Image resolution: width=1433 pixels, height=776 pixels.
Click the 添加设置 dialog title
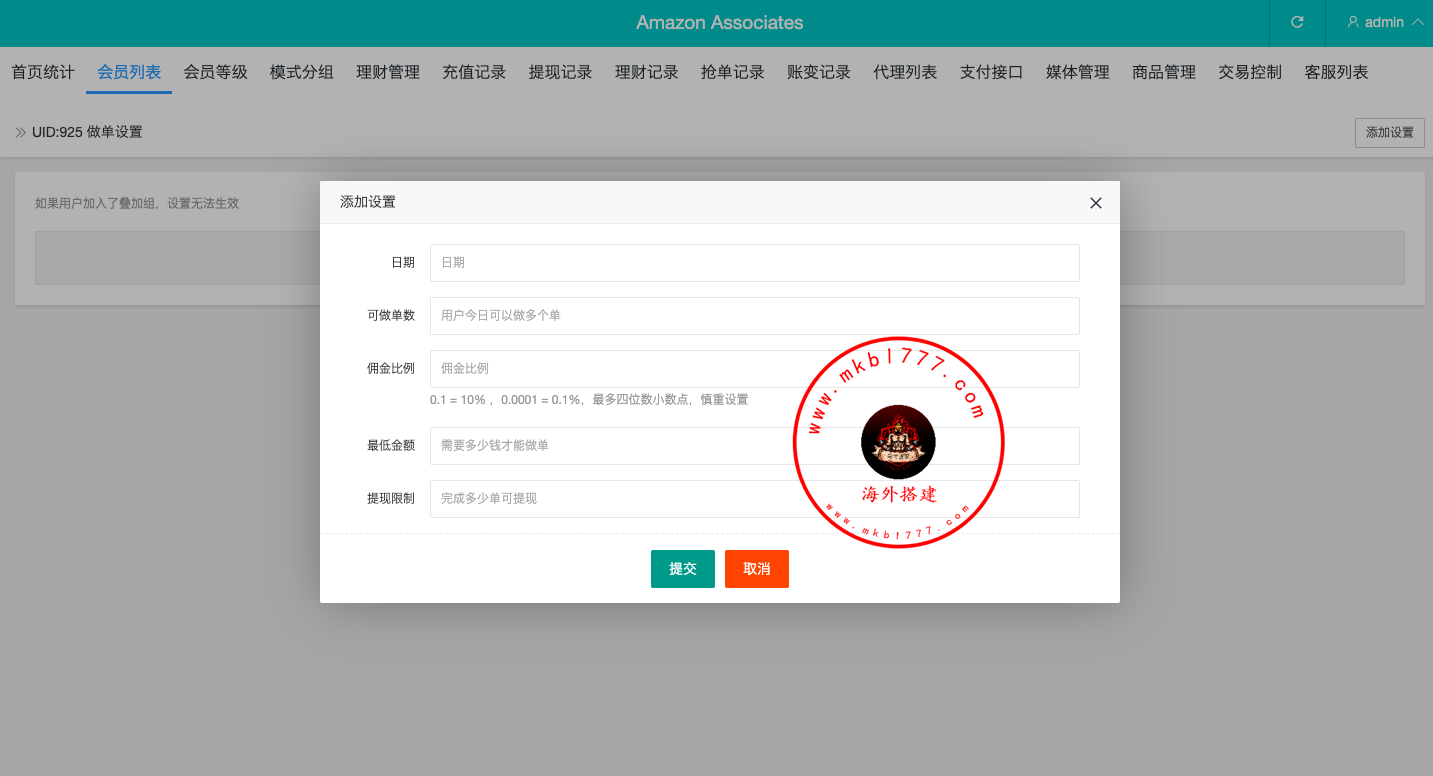click(368, 202)
